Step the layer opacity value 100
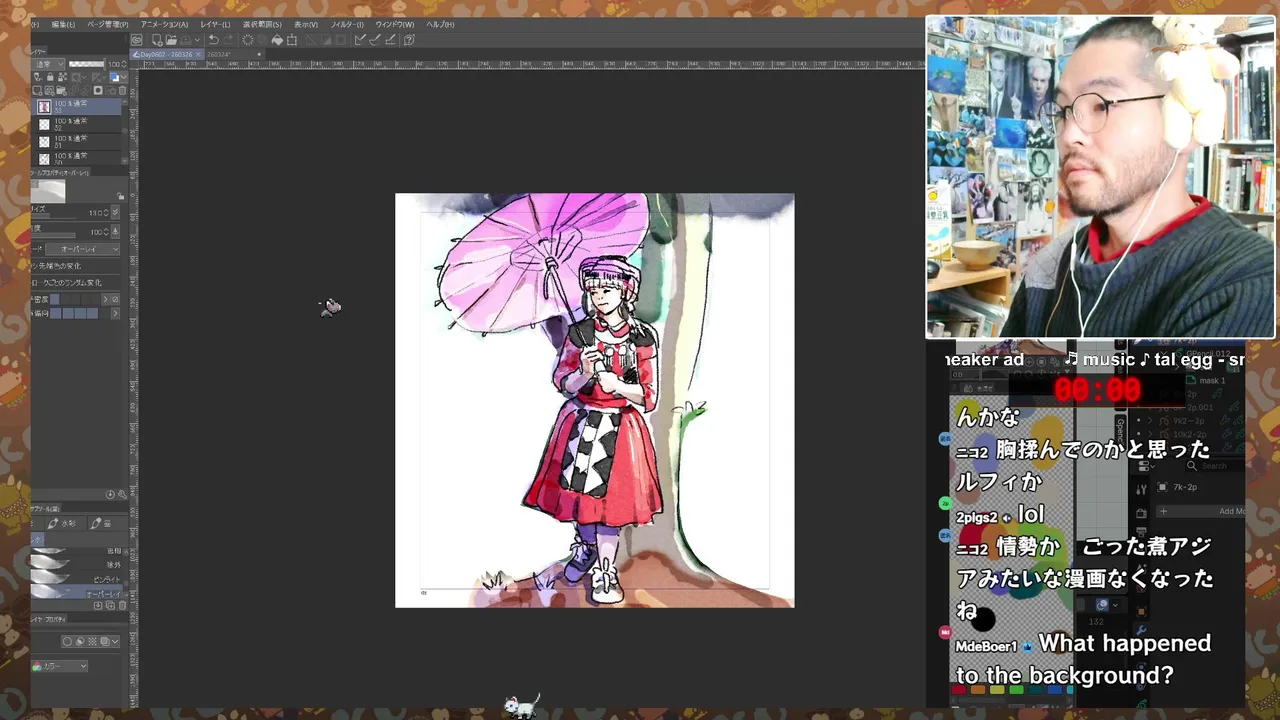 pyautogui.click(x=124, y=64)
